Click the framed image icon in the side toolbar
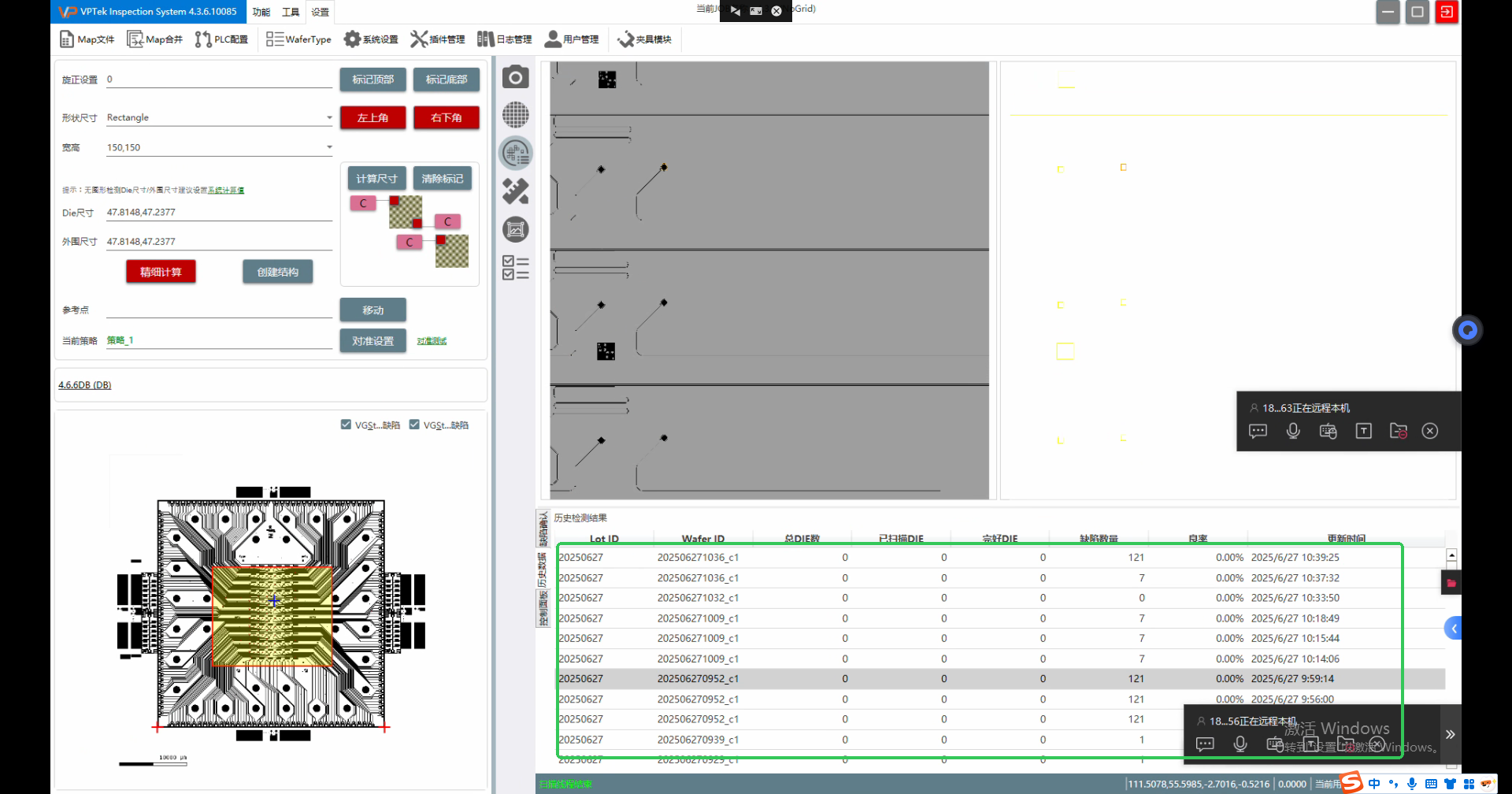 coord(516,229)
